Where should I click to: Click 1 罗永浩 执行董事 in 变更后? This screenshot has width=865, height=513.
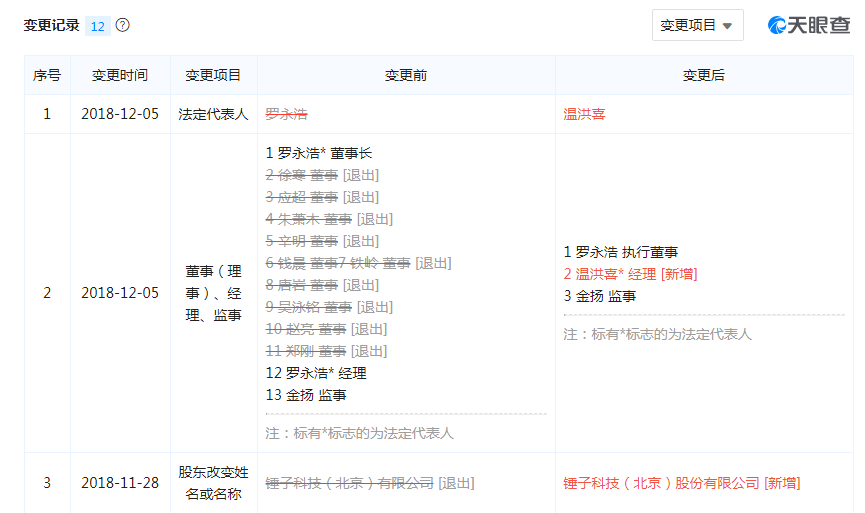pyautogui.click(x=621, y=252)
